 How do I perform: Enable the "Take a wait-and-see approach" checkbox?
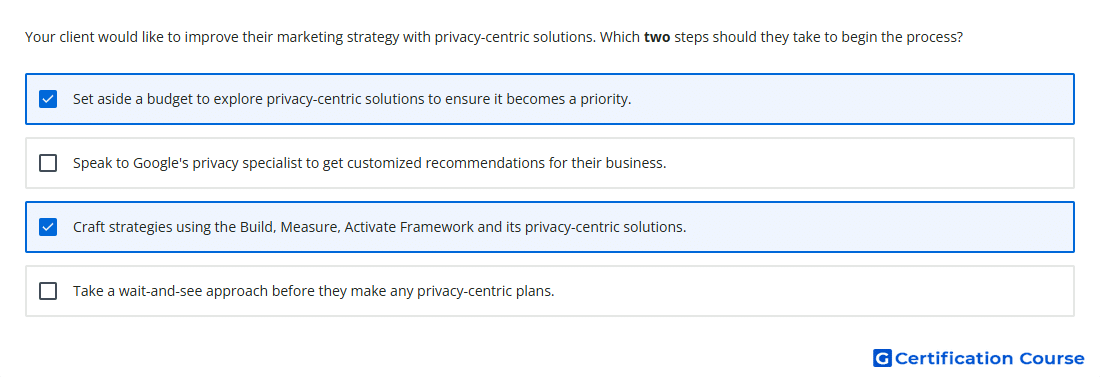(48, 291)
